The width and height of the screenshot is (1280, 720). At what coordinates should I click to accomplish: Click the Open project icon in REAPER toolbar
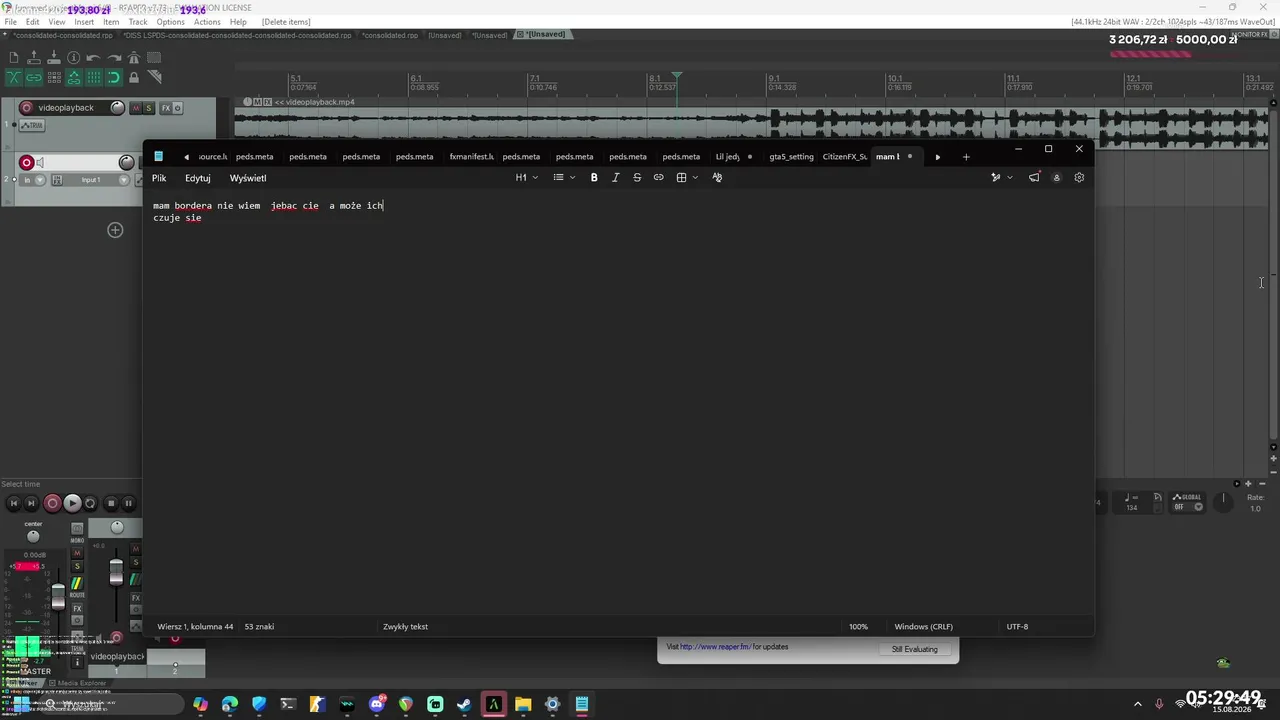tap(34, 58)
